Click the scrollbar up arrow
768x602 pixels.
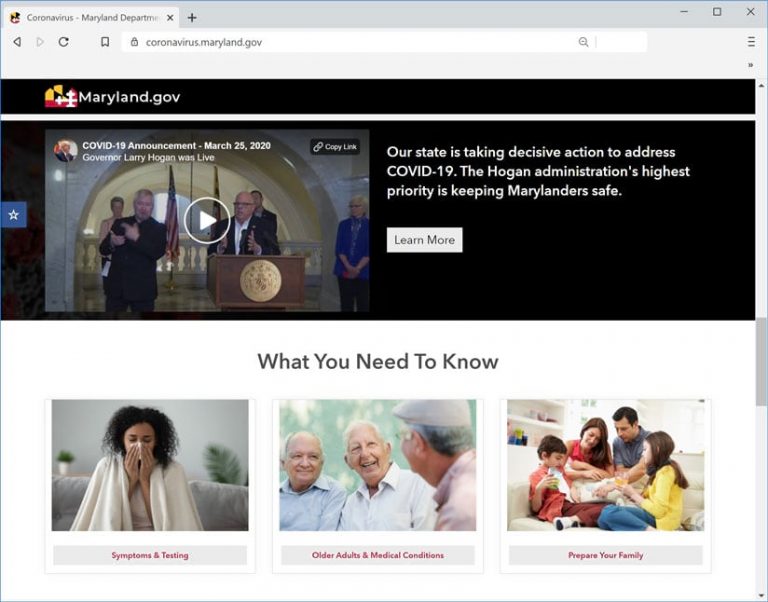(761, 85)
